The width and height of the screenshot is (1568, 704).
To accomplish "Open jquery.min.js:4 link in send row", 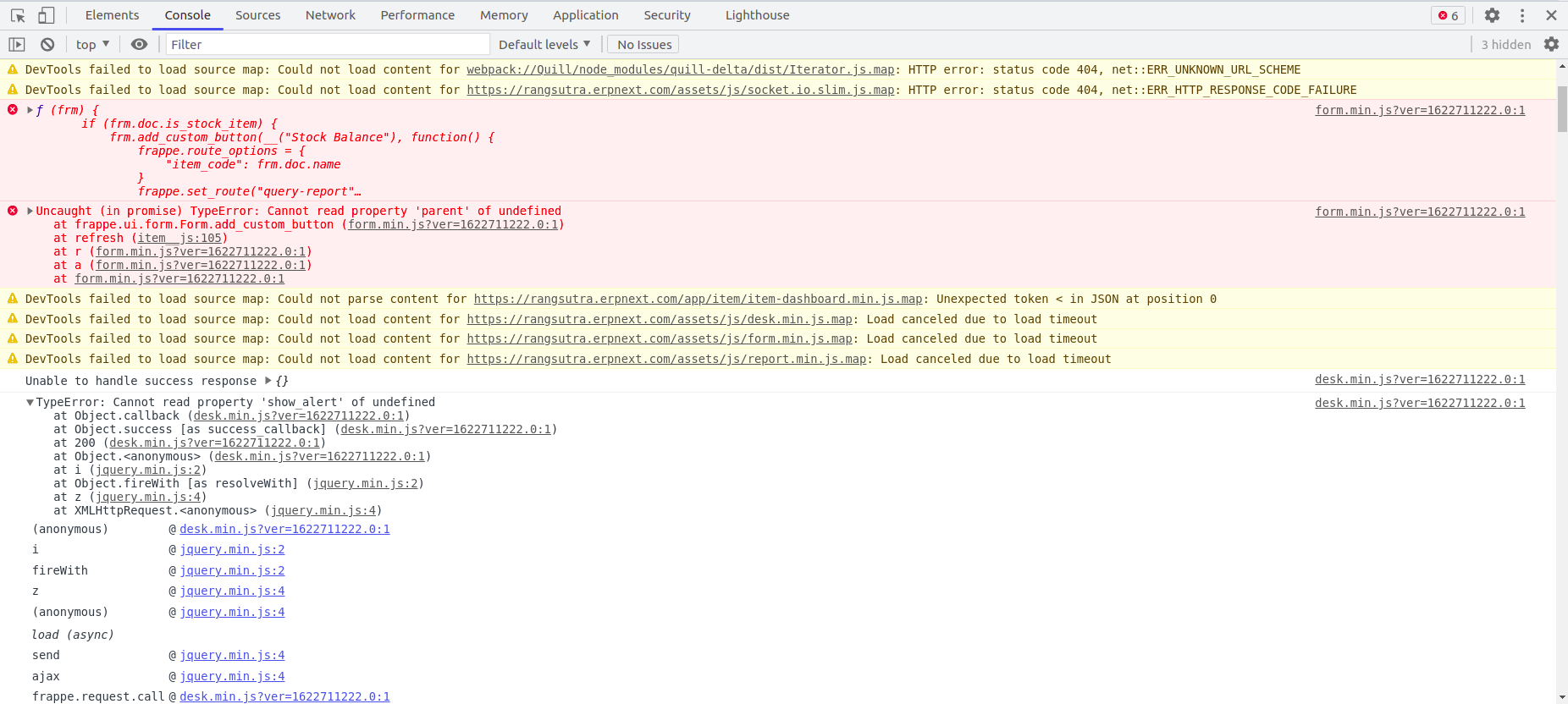I will tap(232, 655).
